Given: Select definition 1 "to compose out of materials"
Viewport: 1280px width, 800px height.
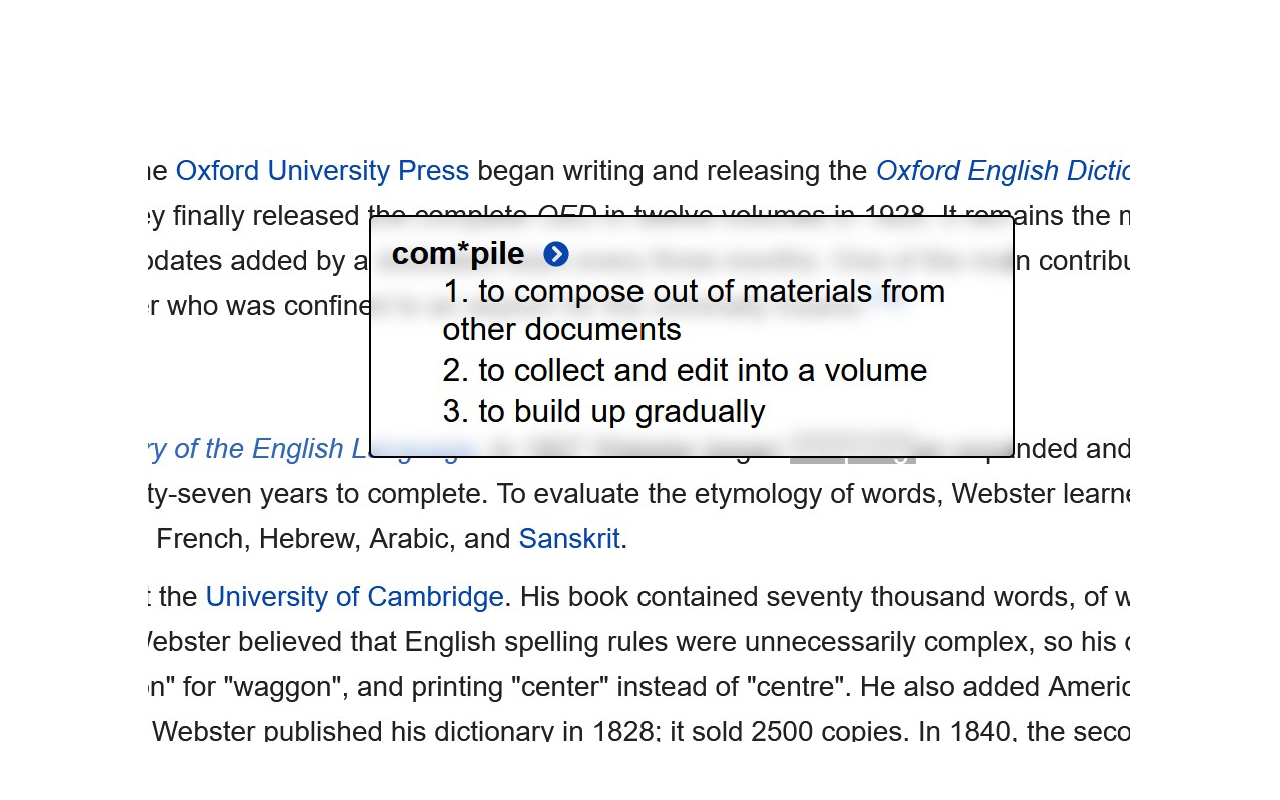Looking at the screenshot, I should tap(693, 310).
